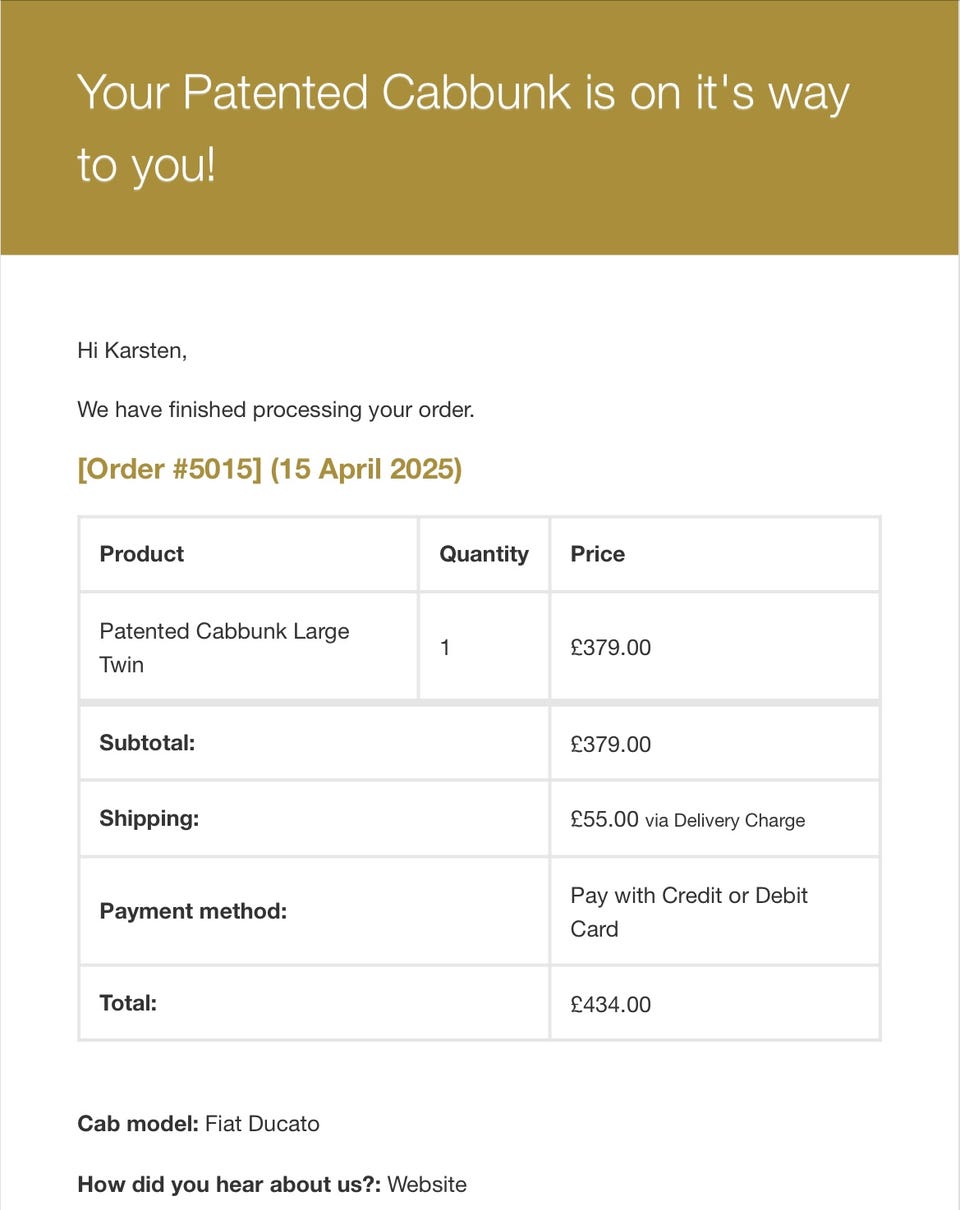This screenshot has width=960, height=1210.
Task: Click the £55.00 shipping amount
Action: click(604, 819)
